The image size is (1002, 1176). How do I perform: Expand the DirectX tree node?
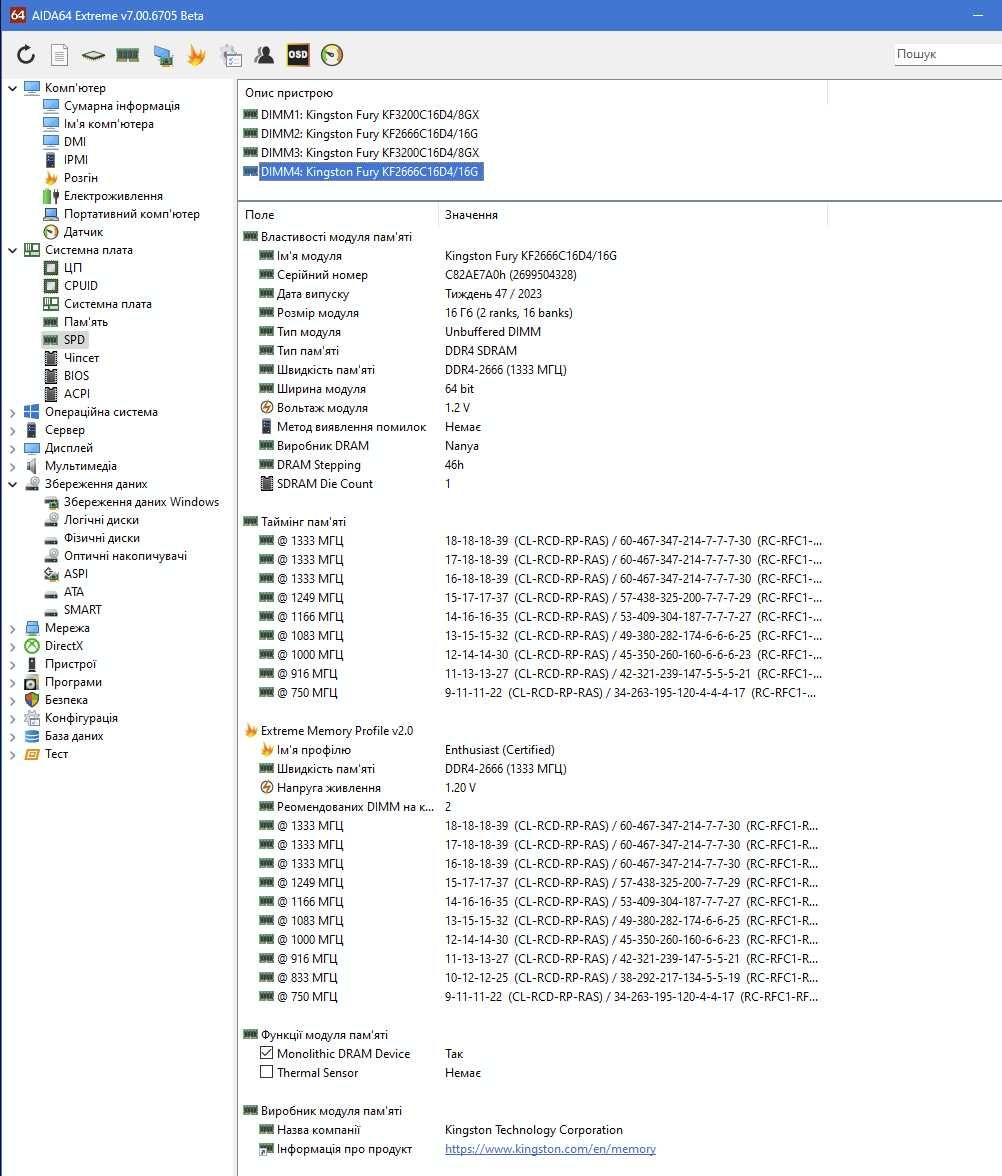coord(12,646)
